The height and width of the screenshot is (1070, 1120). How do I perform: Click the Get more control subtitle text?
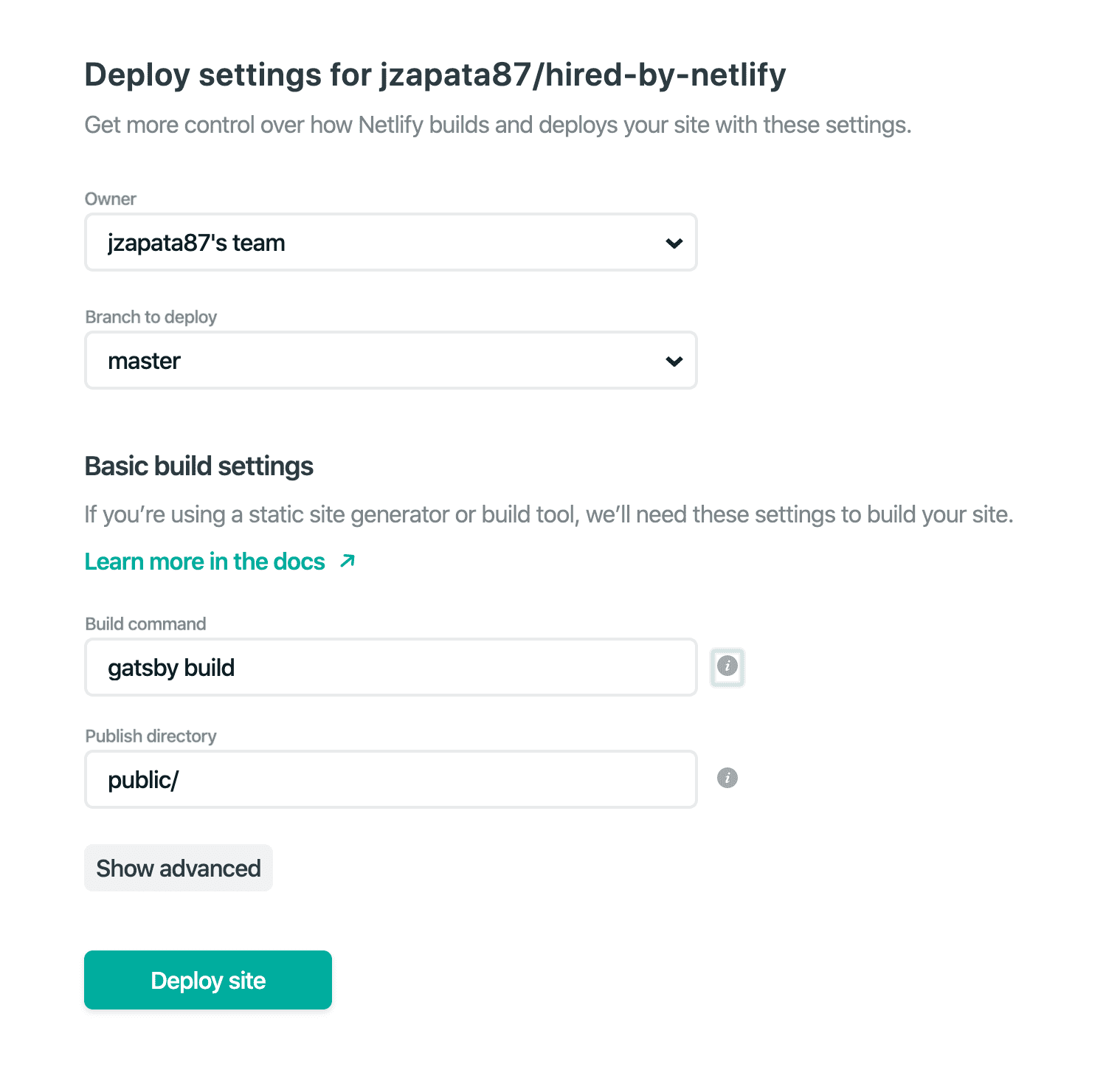(x=498, y=125)
